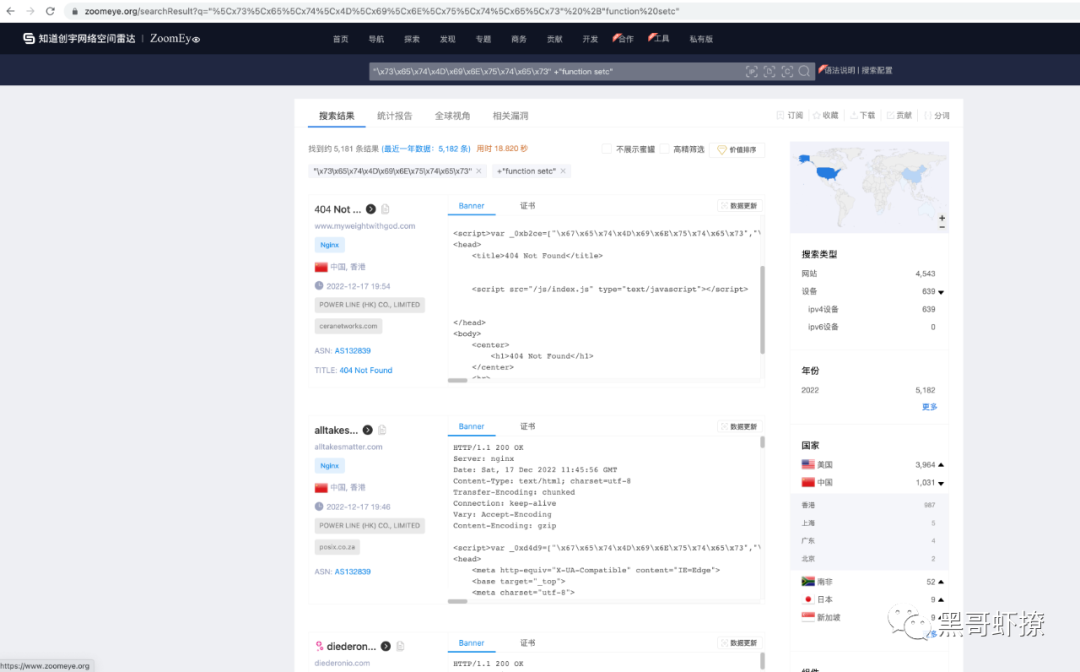Collapse the China (中国) country row
The height and width of the screenshot is (672, 1080).
click(941, 483)
